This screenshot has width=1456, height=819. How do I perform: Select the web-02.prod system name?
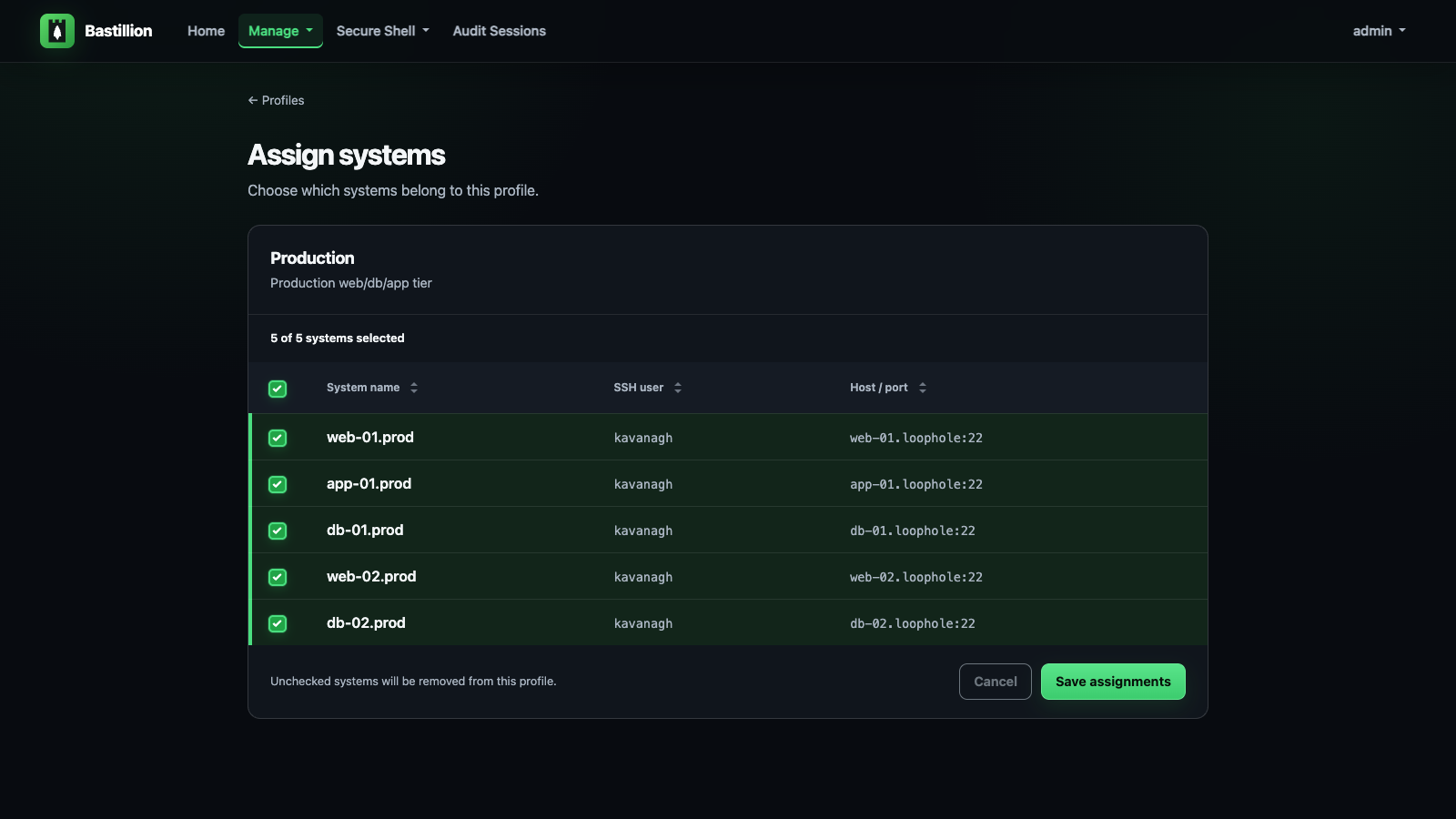[x=371, y=577]
